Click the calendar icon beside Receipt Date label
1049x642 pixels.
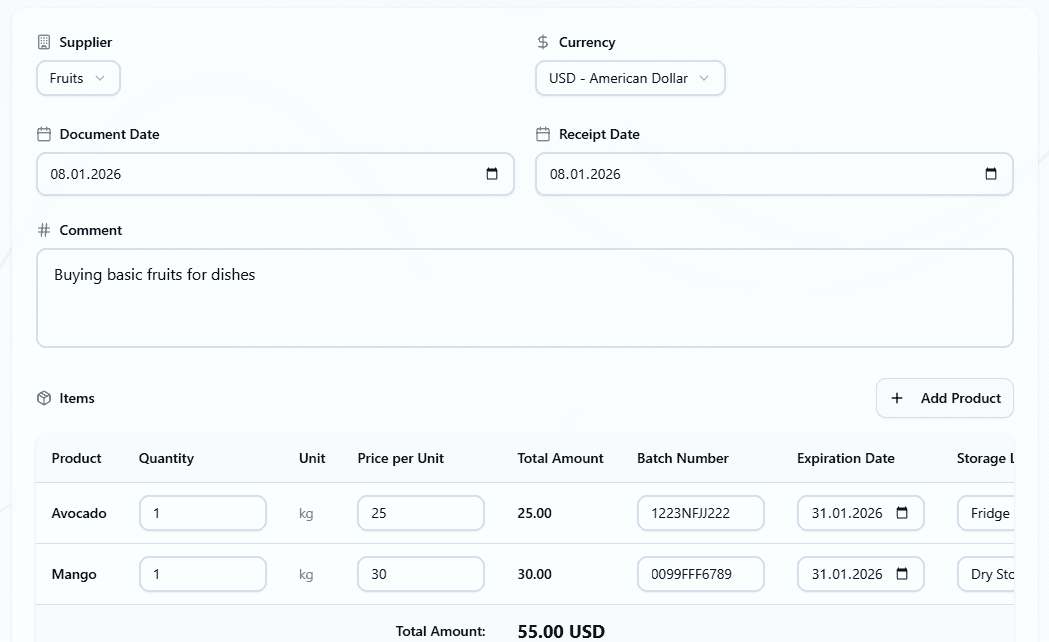pos(542,133)
